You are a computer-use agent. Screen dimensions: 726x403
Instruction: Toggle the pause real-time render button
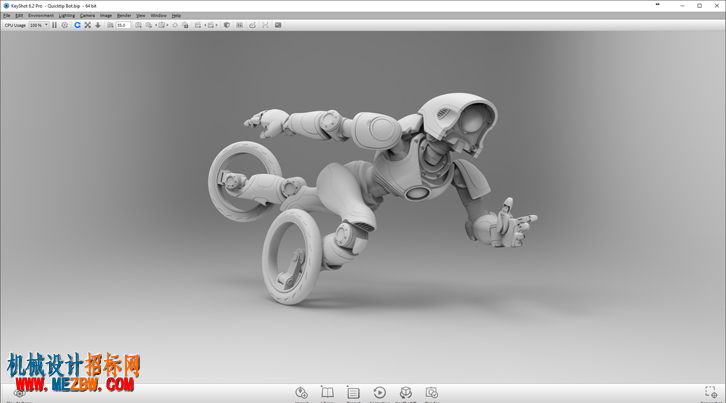click(x=54, y=25)
